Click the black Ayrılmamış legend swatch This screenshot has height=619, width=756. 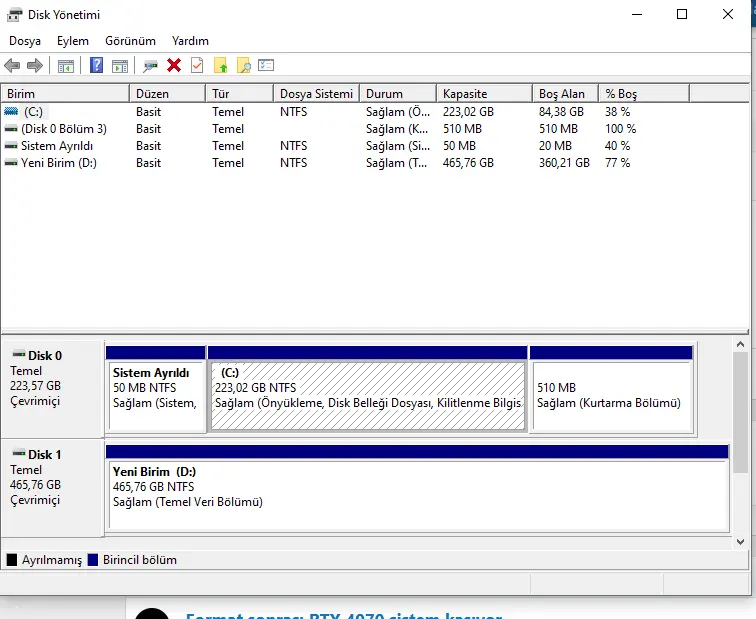pos(12,560)
